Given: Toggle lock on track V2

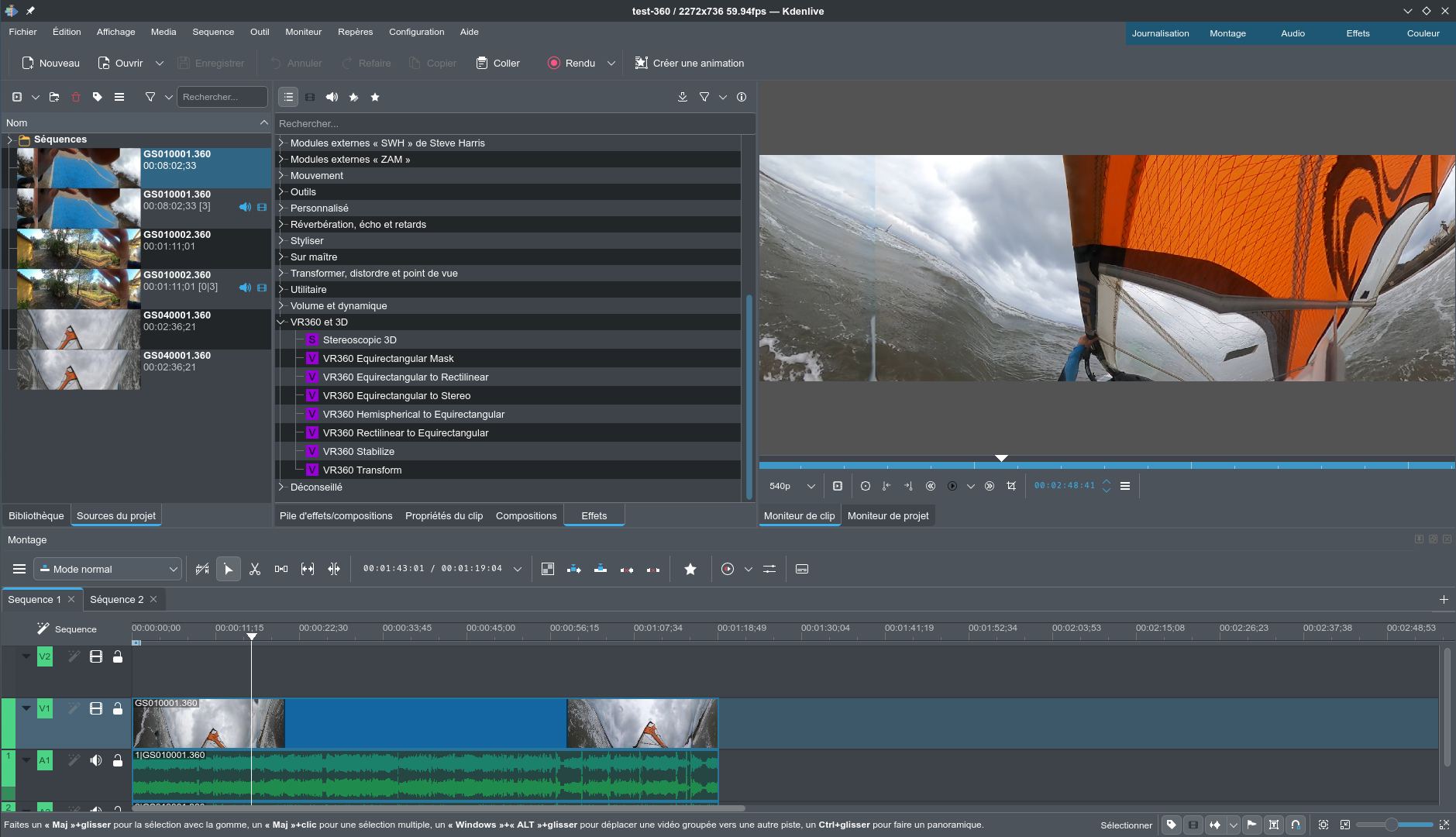Looking at the screenshot, I should coord(118,656).
